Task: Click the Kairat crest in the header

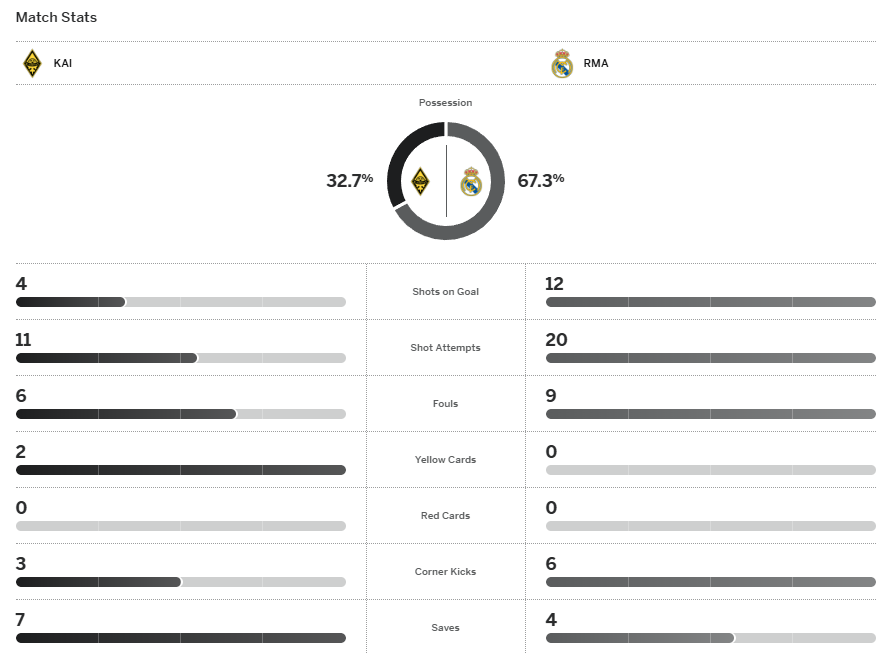Action: pos(32,64)
